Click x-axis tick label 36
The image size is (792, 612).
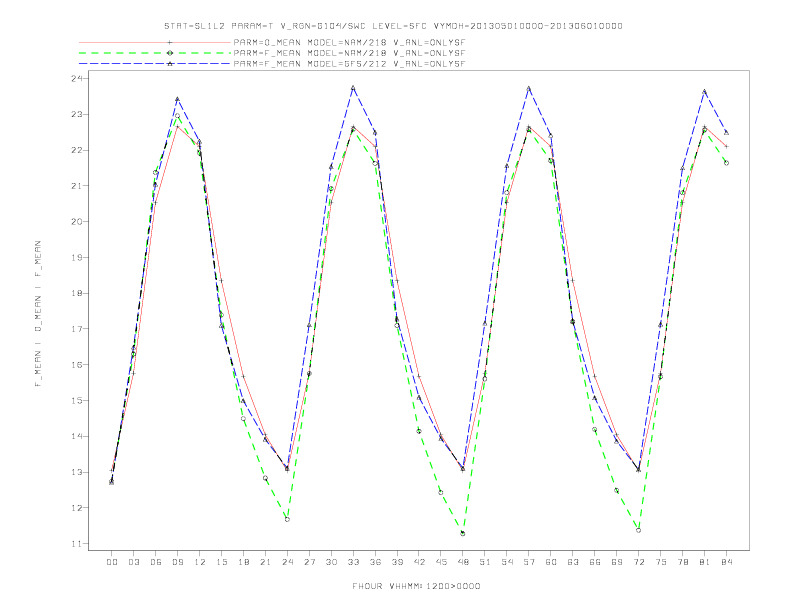pyautogui.click(x=375, y=562)
